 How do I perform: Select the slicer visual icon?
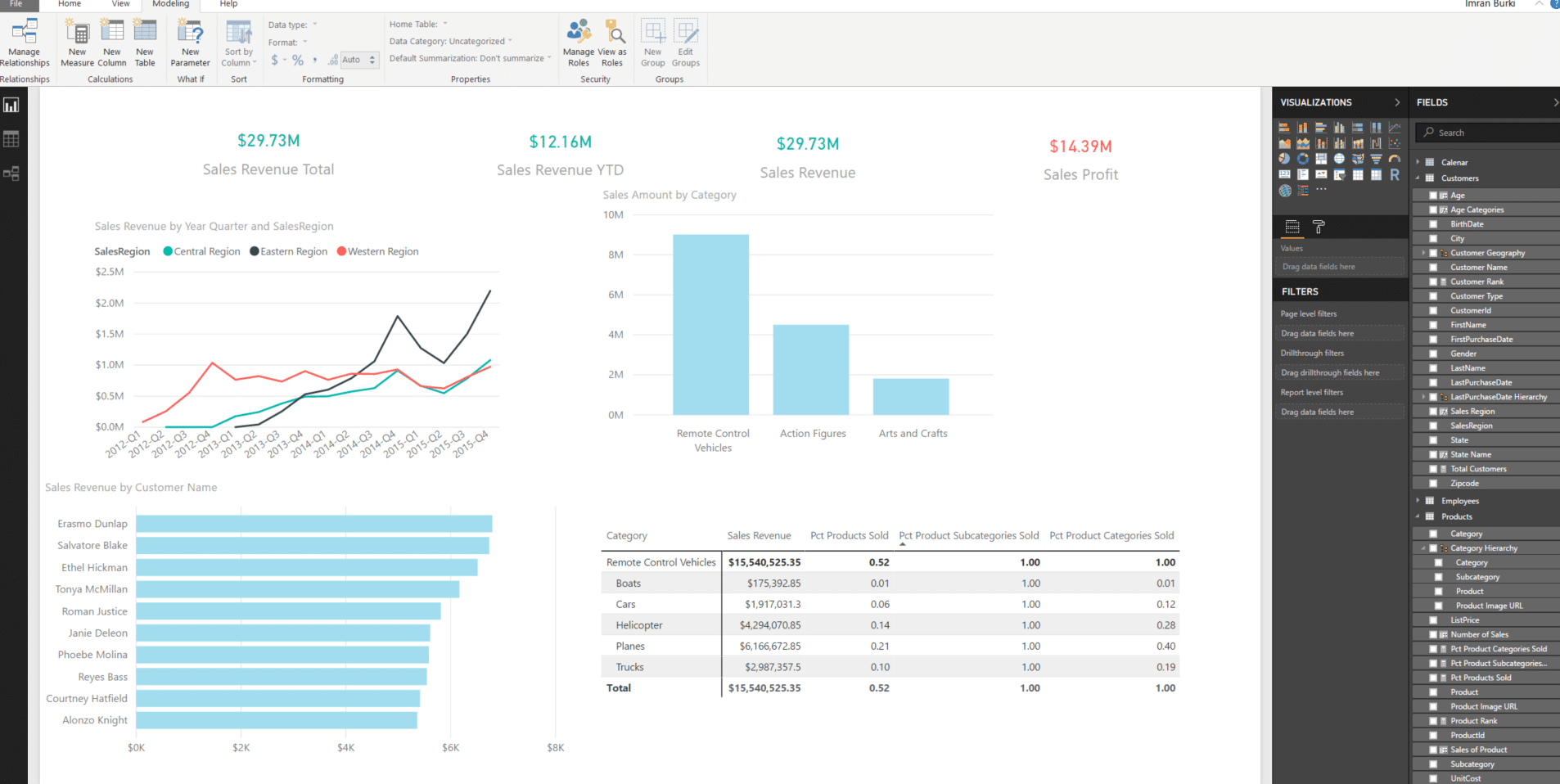point(1340,174)
